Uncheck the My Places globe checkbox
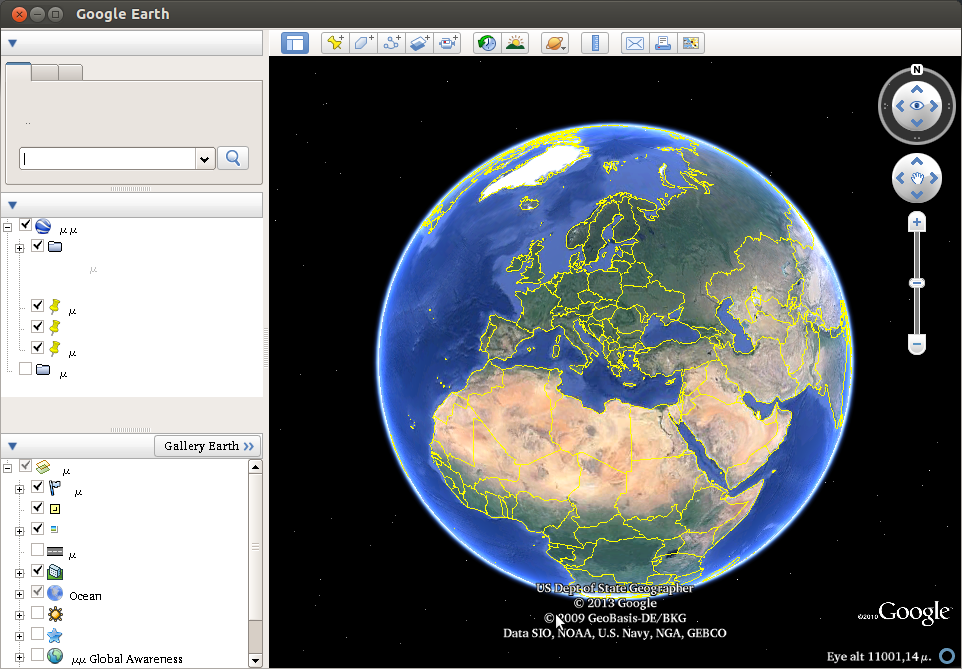 pyautogui.click(x=25, y=225)
